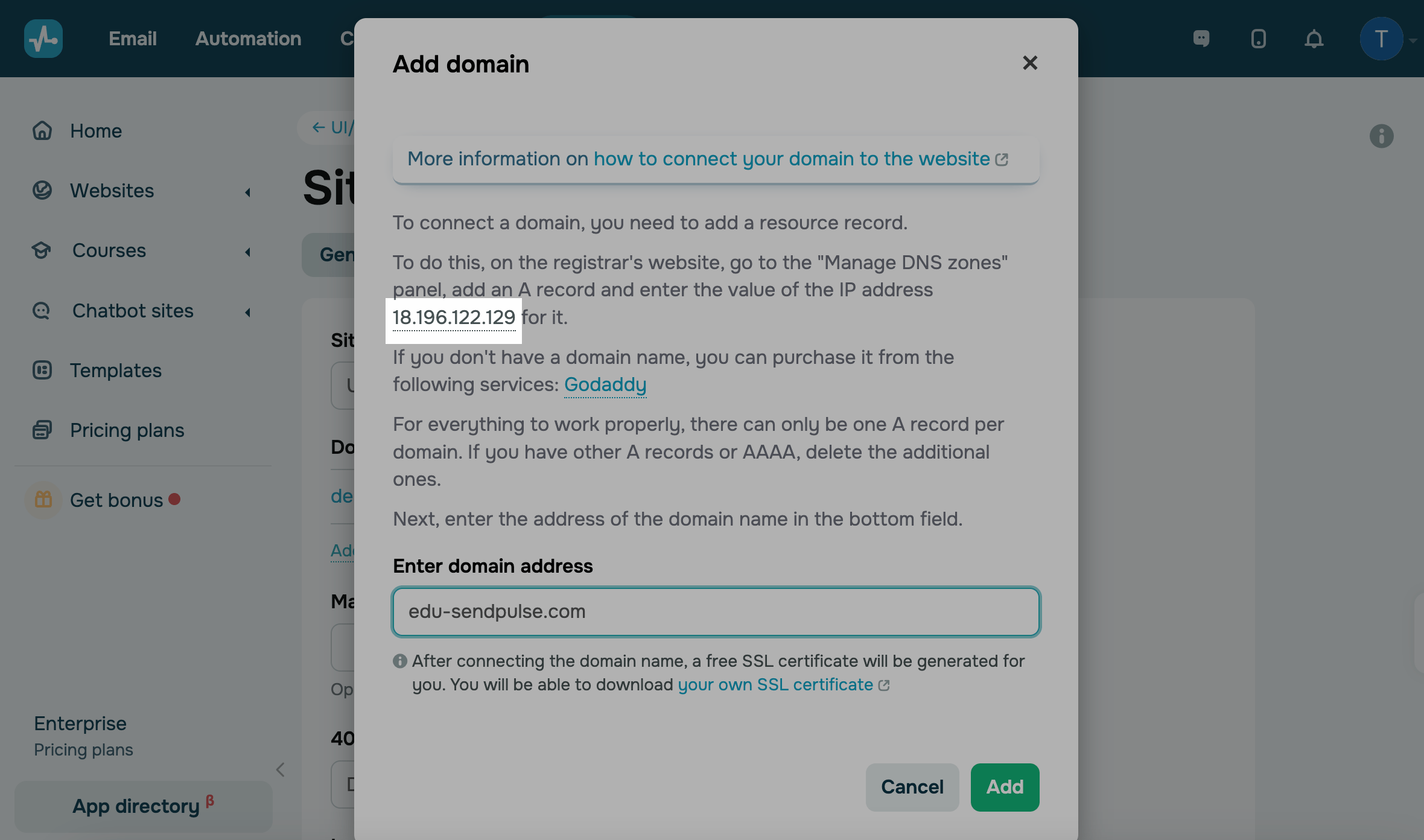Open the Email menu

[x=133, y=39]
